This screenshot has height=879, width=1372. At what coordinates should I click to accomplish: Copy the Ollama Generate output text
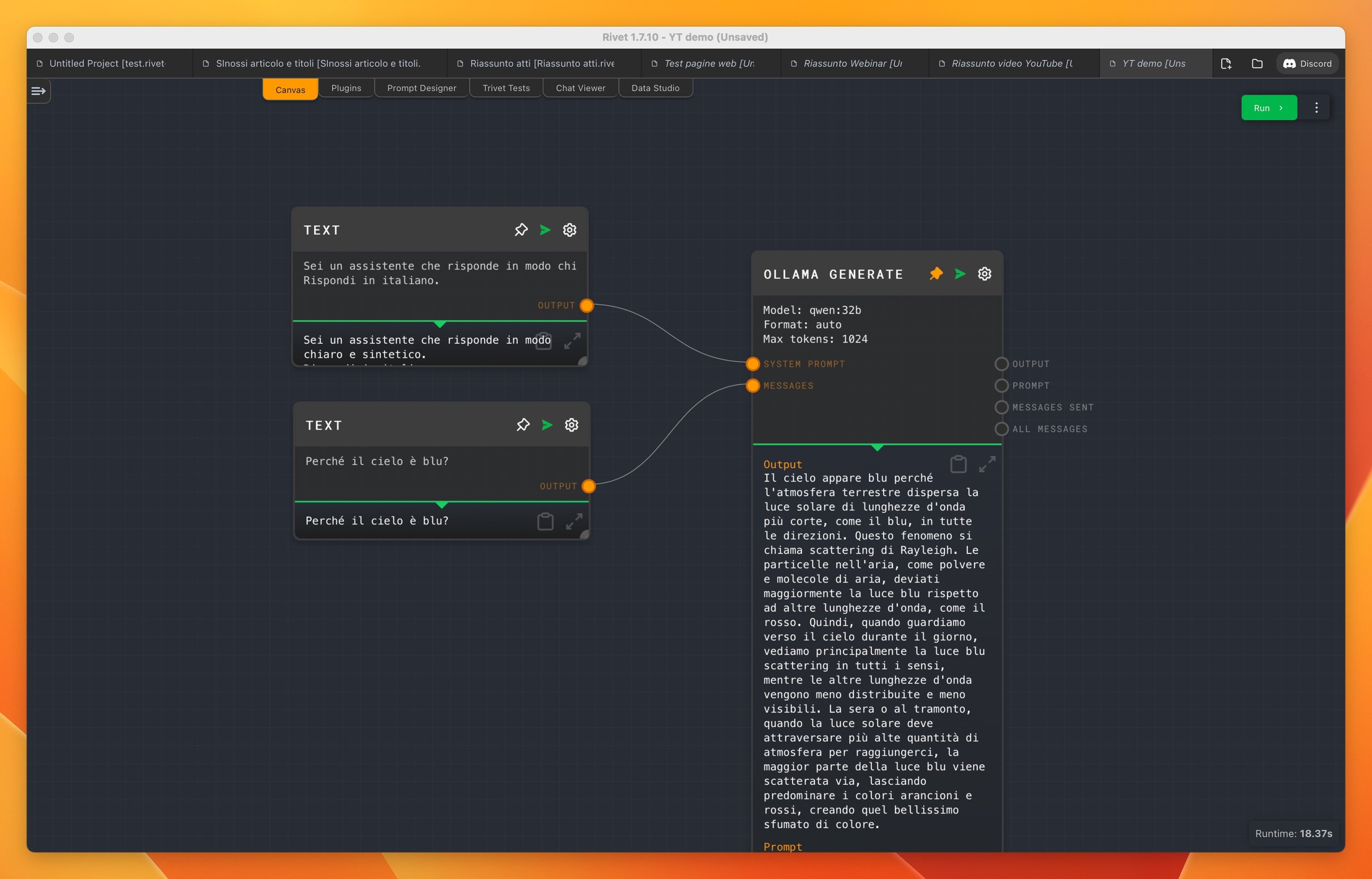[958, 464]
